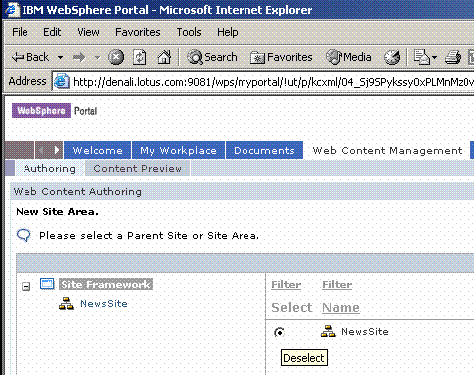Open the Tools menu
474x375 pixels.
[x=189, y=32]
